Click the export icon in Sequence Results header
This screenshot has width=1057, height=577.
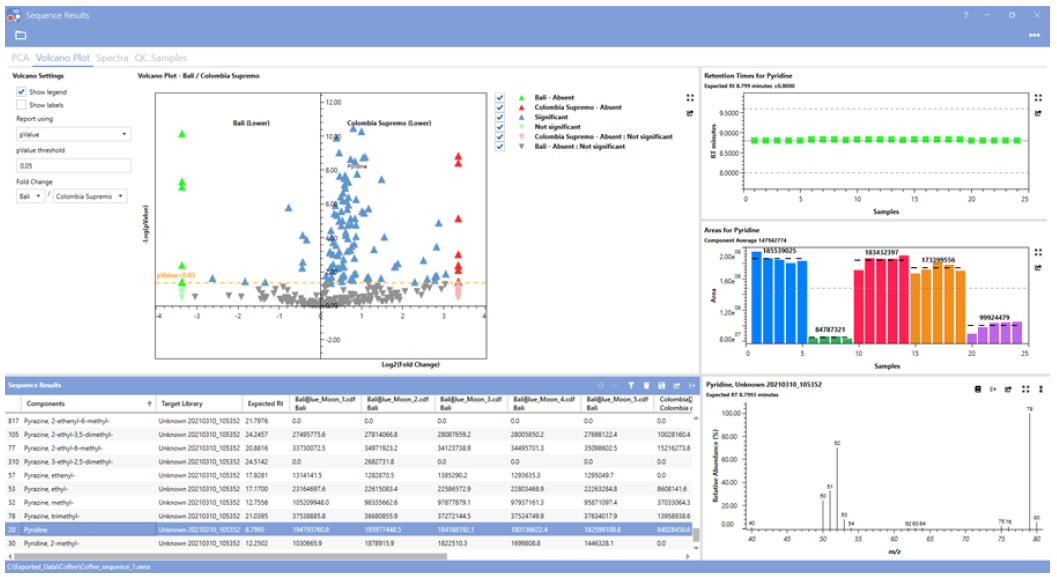(677, 386)
